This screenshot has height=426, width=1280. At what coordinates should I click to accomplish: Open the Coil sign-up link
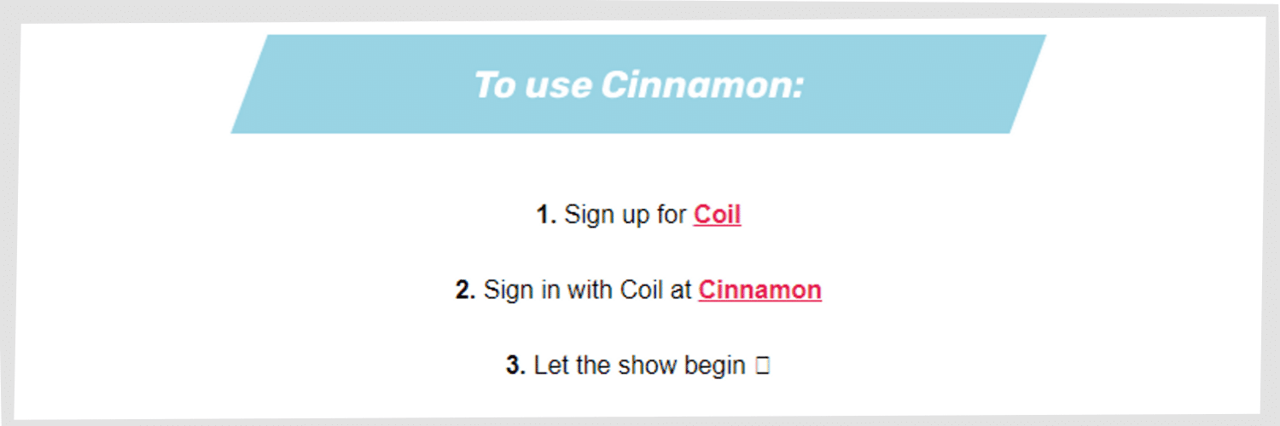pos(717,214)
